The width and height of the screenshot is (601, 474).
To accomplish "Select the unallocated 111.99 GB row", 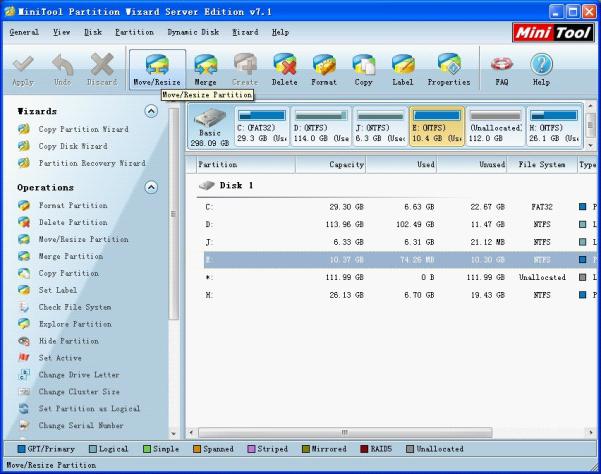I will (400, 277).
